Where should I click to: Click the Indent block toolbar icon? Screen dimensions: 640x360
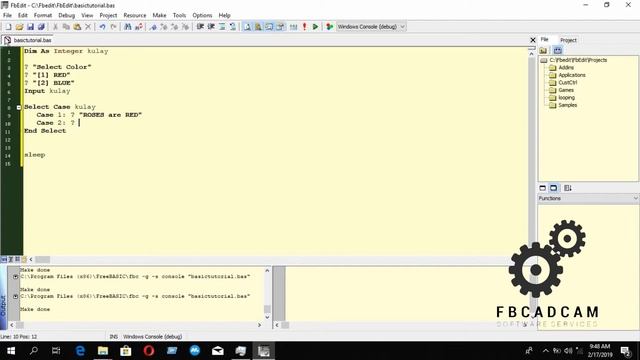click(x=200, y=27)
